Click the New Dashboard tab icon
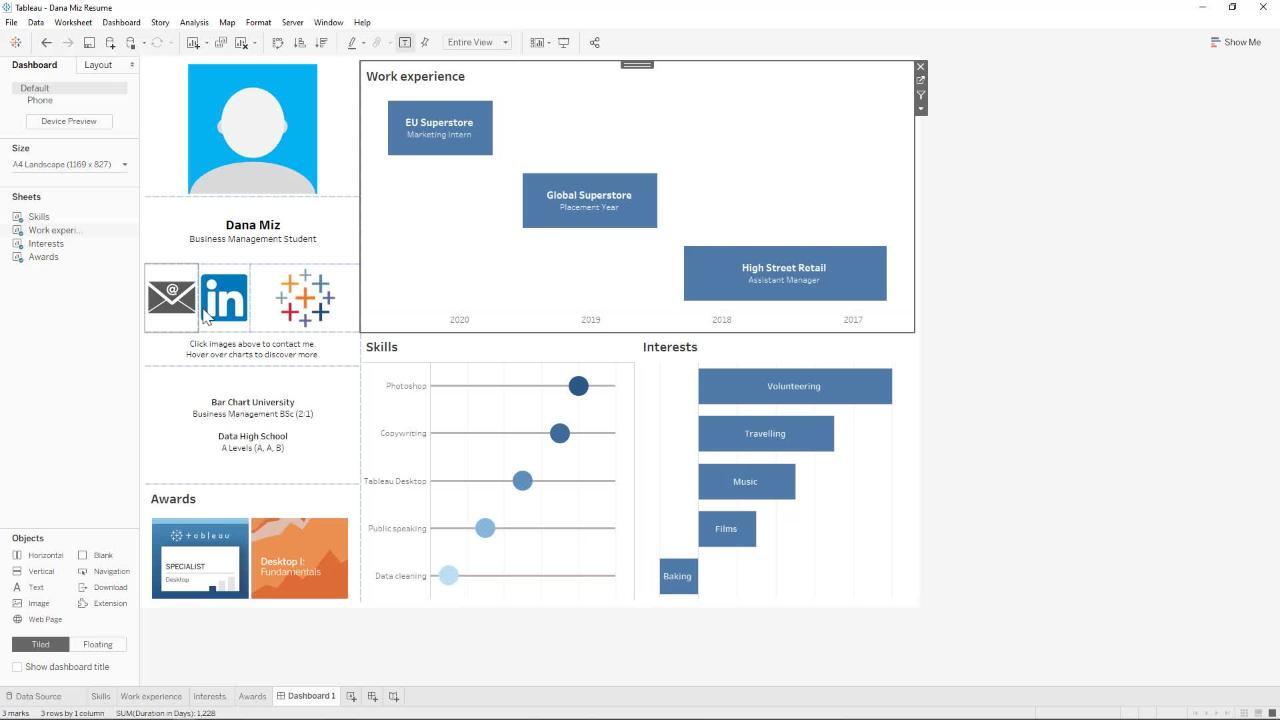The image size is (1280, 720). tap(372, 696)
